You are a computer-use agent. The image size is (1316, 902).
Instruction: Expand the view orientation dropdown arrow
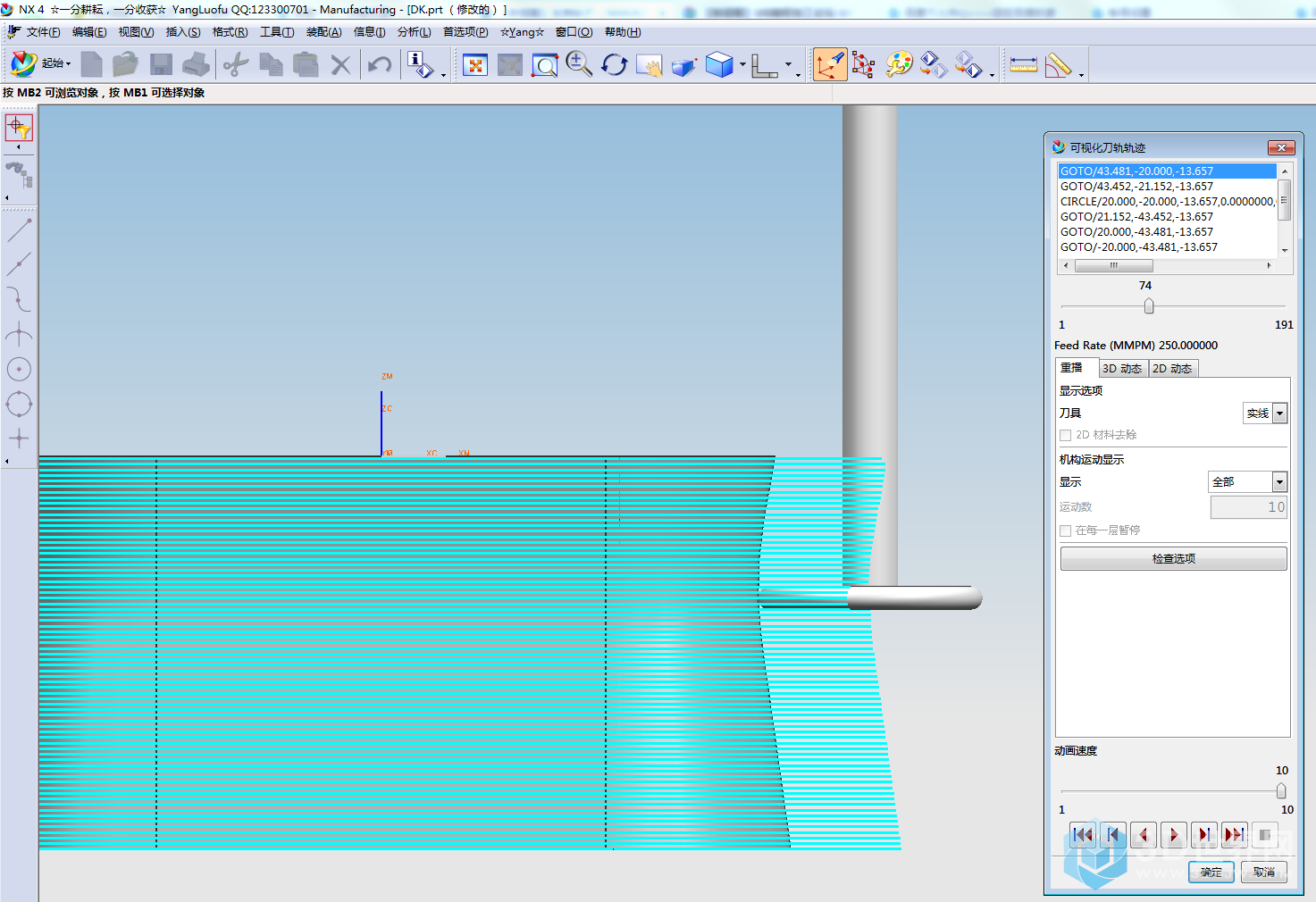tap(788, 64)
